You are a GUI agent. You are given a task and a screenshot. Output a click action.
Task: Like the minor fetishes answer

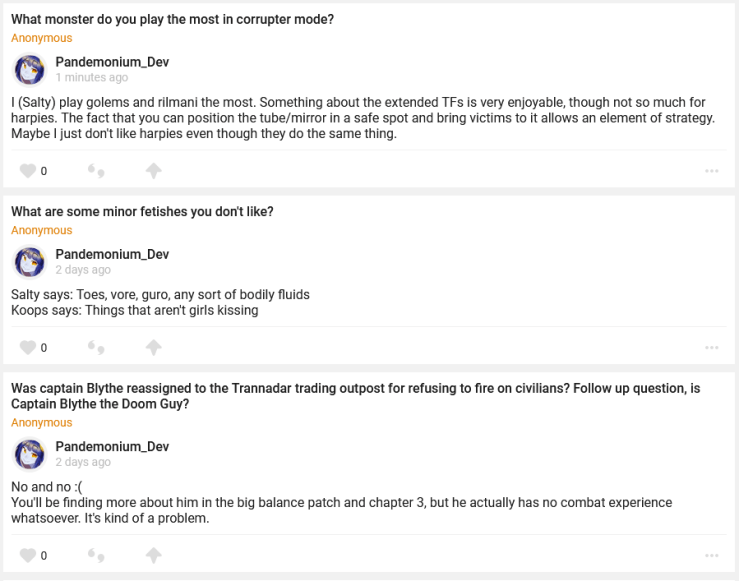(28, 348)
